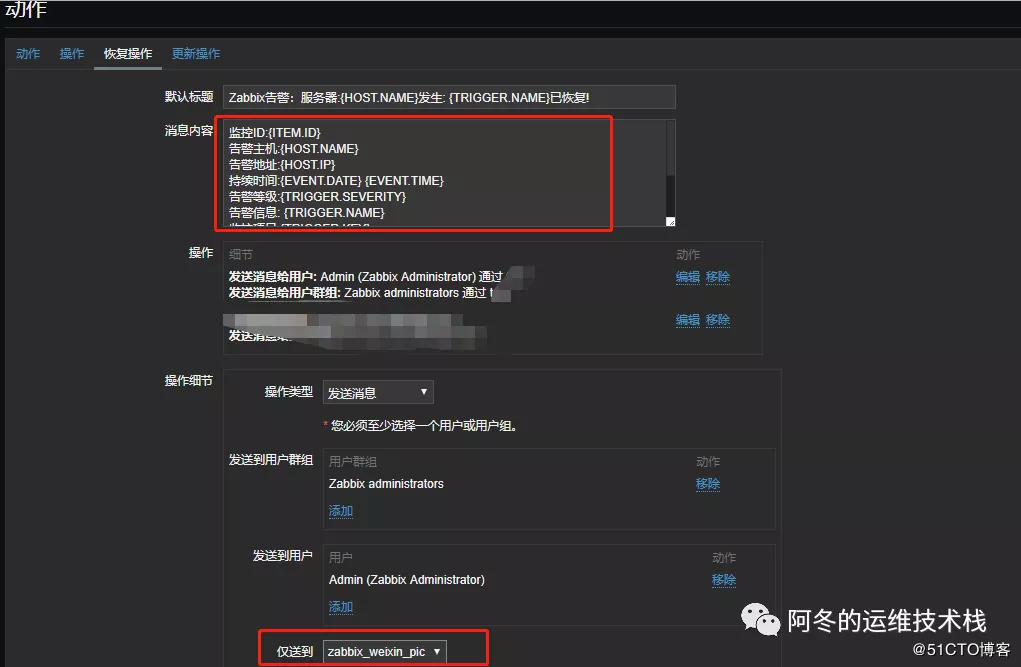Open the 操作 tab

coord(72,53)
